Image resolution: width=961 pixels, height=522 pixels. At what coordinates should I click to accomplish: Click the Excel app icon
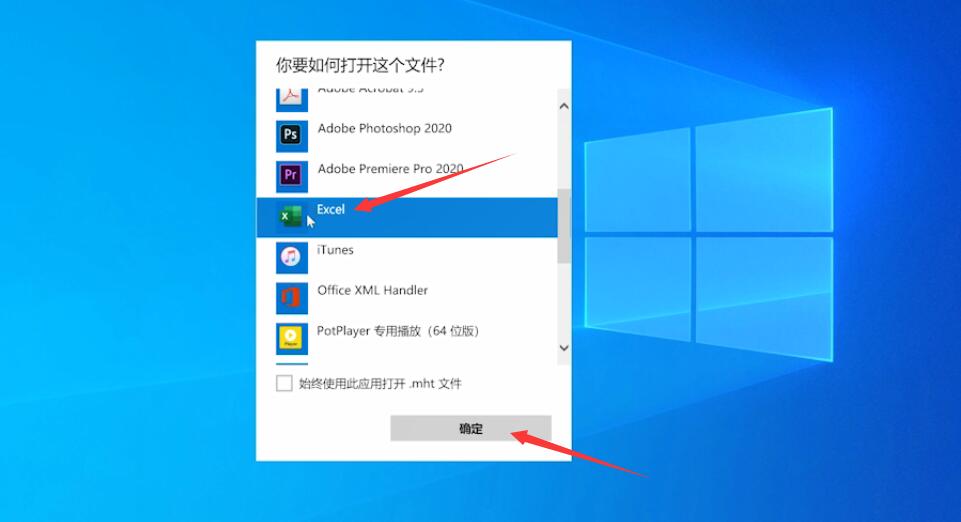[292, 217]
